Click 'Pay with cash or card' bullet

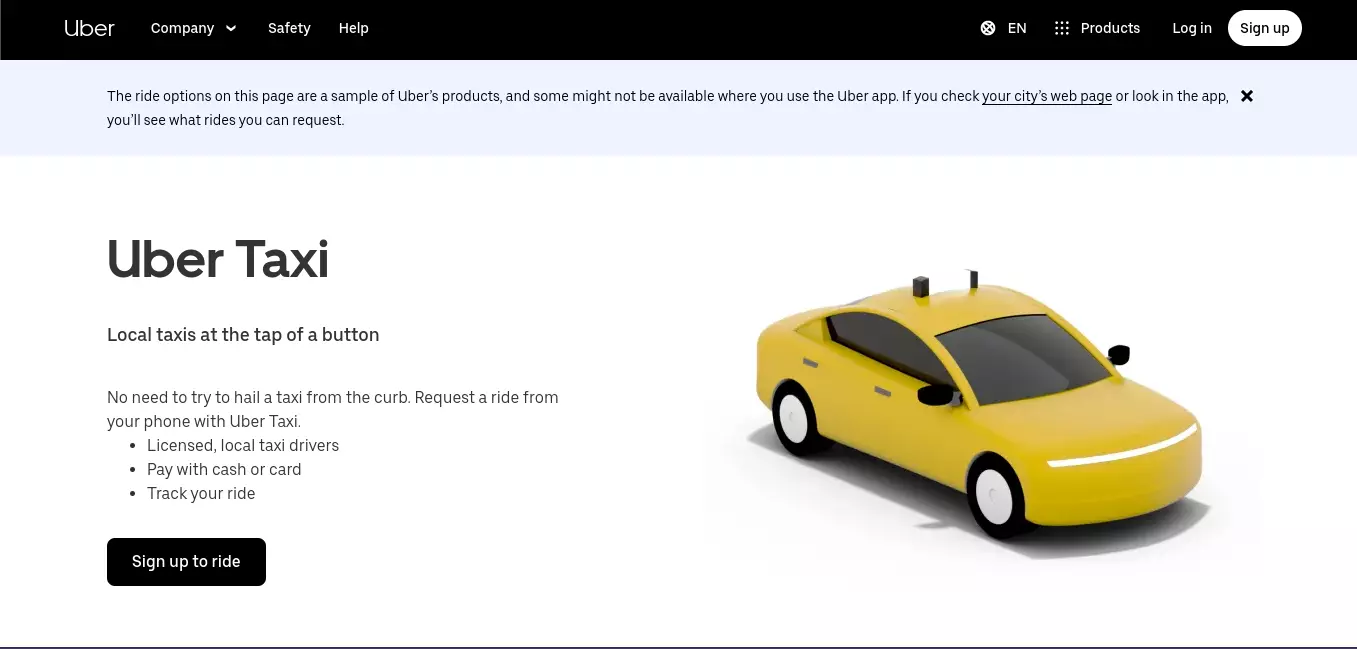coord(224,469)
